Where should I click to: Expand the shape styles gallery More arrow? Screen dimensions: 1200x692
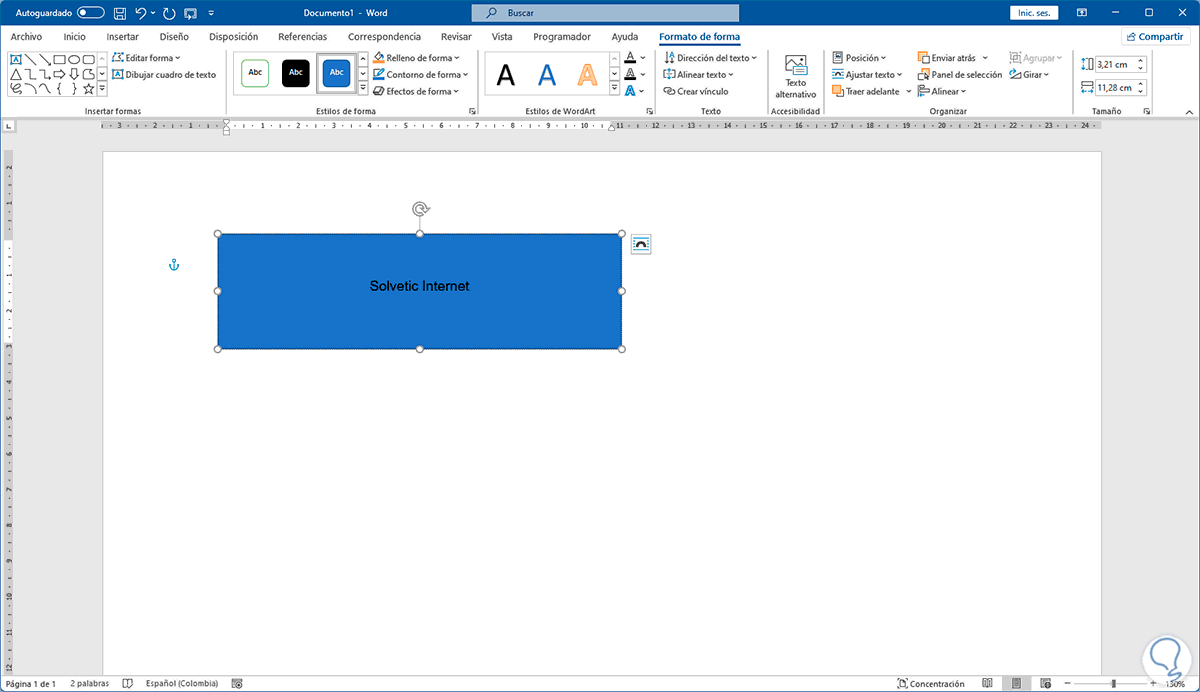[363, 89]
